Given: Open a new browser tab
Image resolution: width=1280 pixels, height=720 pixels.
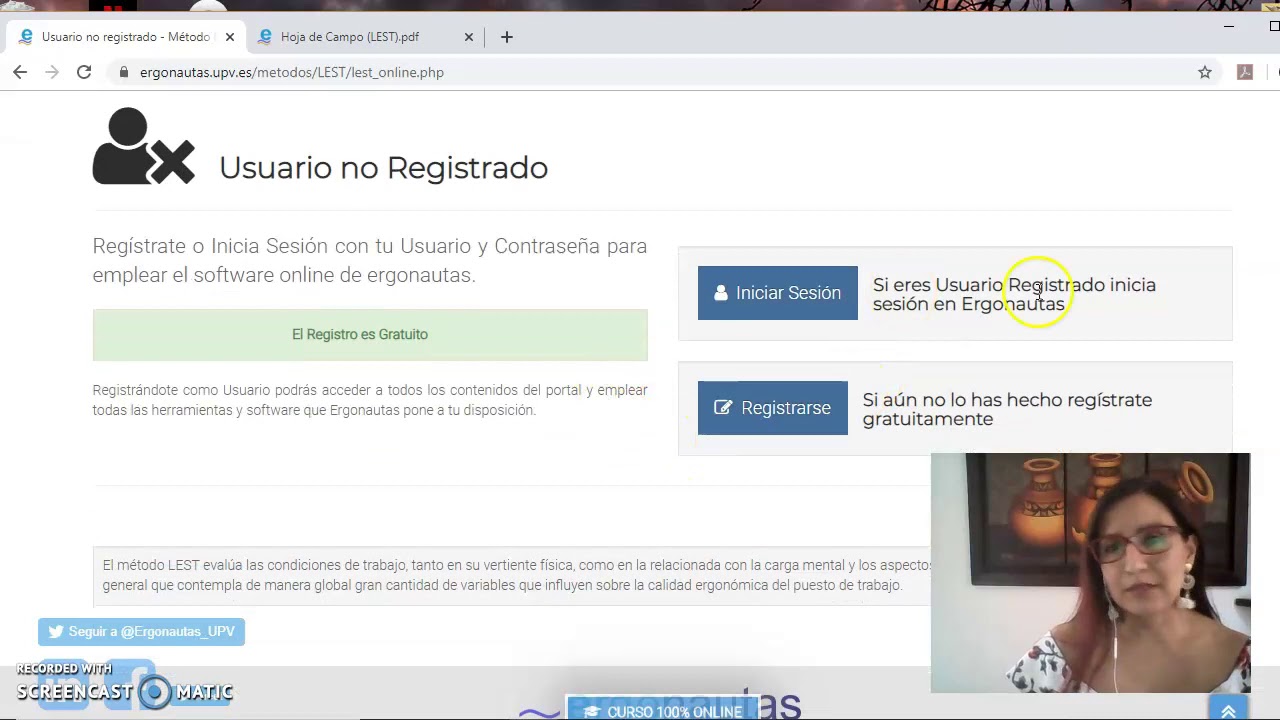Looking at the screenshot, I should [507, 37].
